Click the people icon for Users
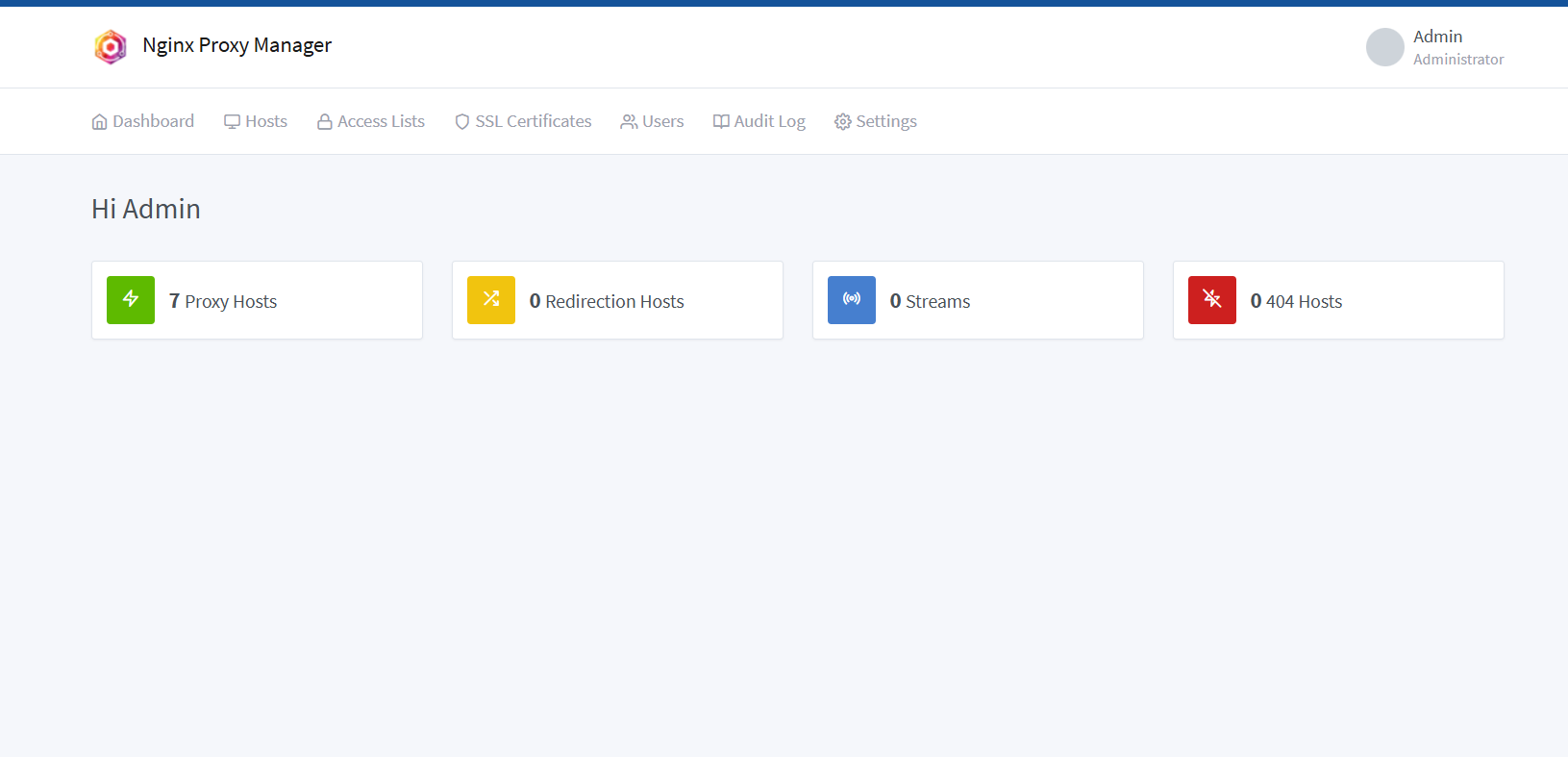This screenshot has height=757, width=1568. click(x=629, y=122)
